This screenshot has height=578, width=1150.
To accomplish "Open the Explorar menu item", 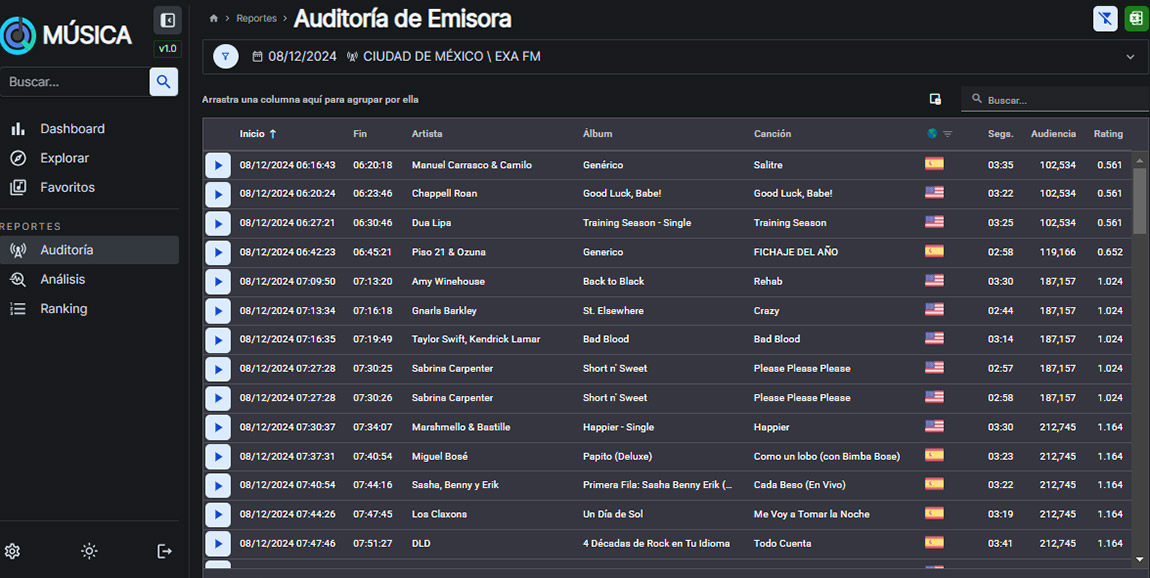I will pyautogui.click(x=65, y=158).
